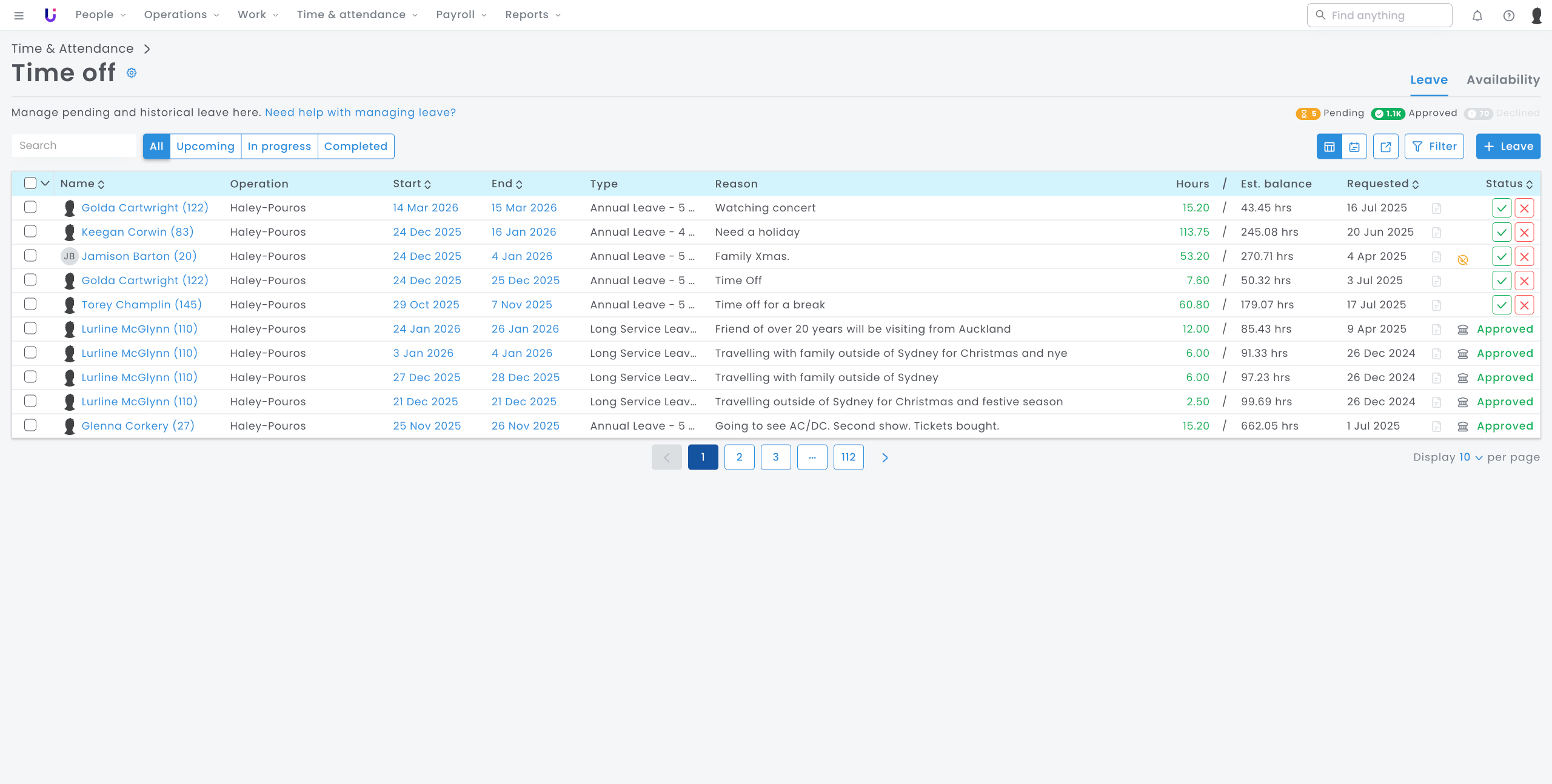Viewport: 1552px width, 784px height.
Task: Tick the checkbox for Torey Champlin
Action: [30, 304]
